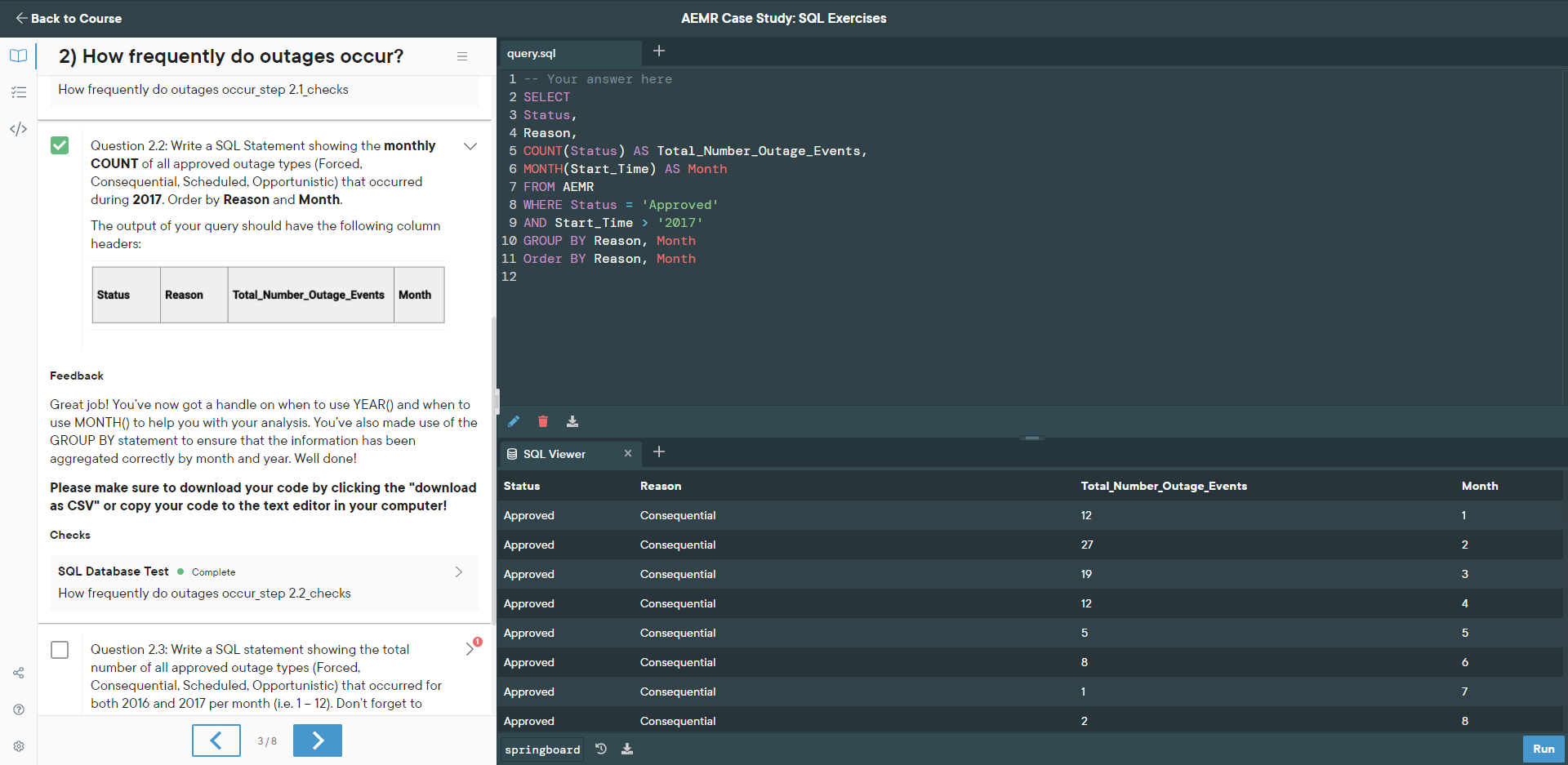Click the history icon next to springboard
This screenshot has width=1568, height=765.
point(601,749)
